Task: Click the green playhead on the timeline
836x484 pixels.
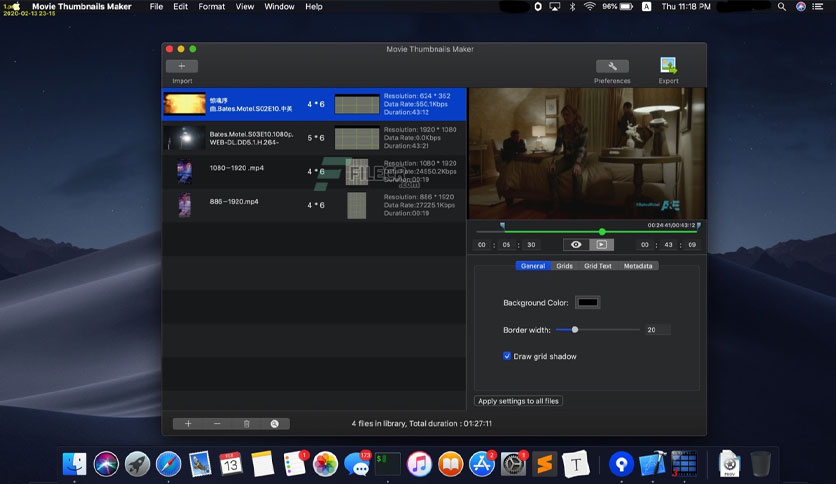Action: click(602, 232)
